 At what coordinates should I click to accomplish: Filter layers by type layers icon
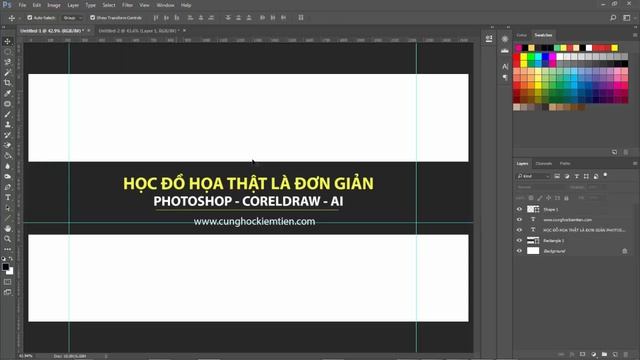click(x=577, y=176)
